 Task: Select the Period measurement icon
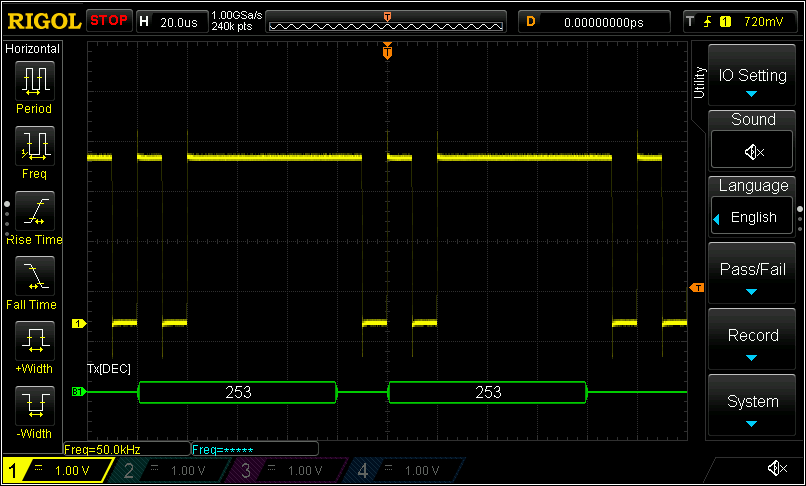click(x=34, y=81)
